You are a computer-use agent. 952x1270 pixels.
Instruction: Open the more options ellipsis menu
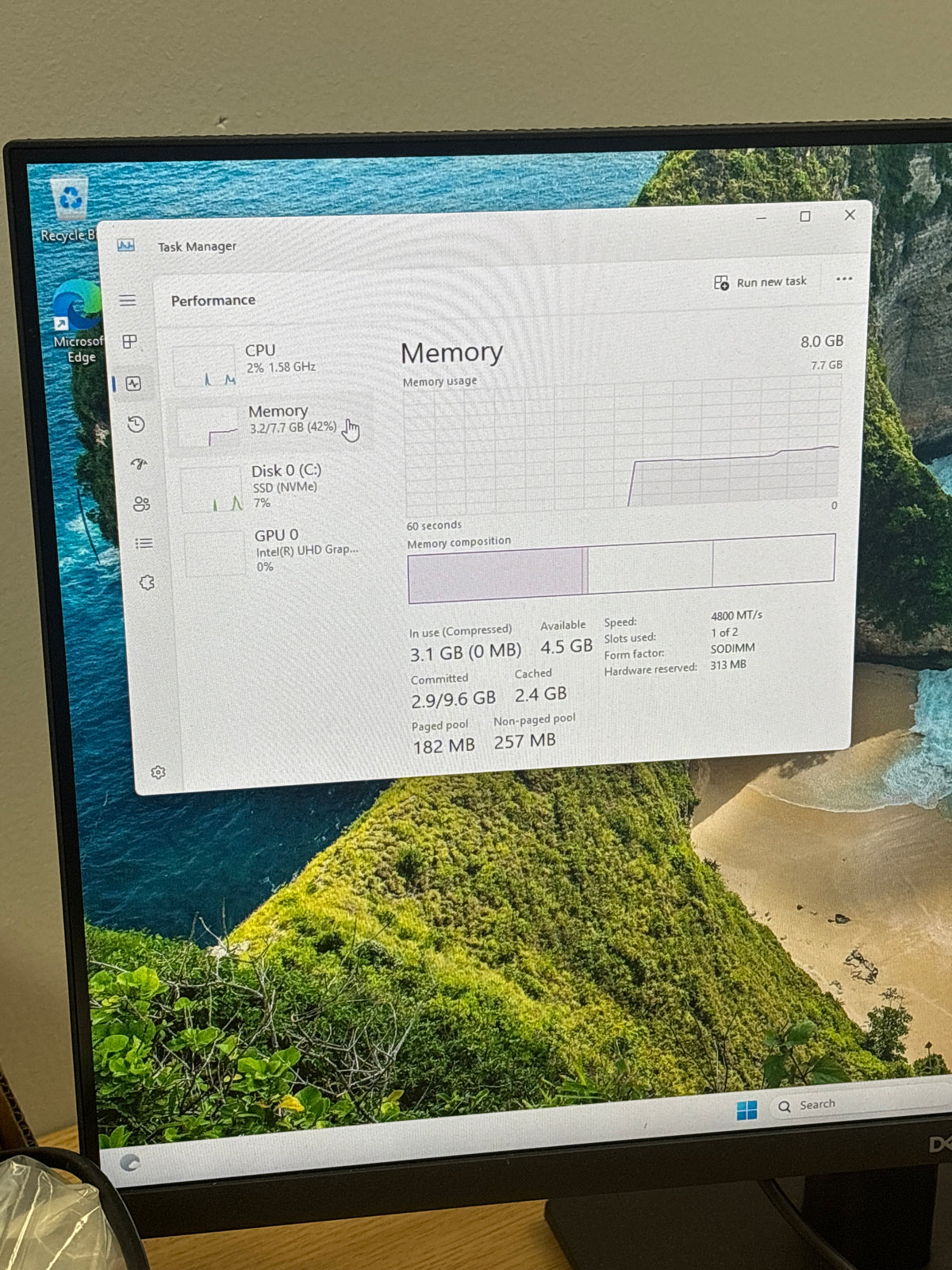pos(844,279)
